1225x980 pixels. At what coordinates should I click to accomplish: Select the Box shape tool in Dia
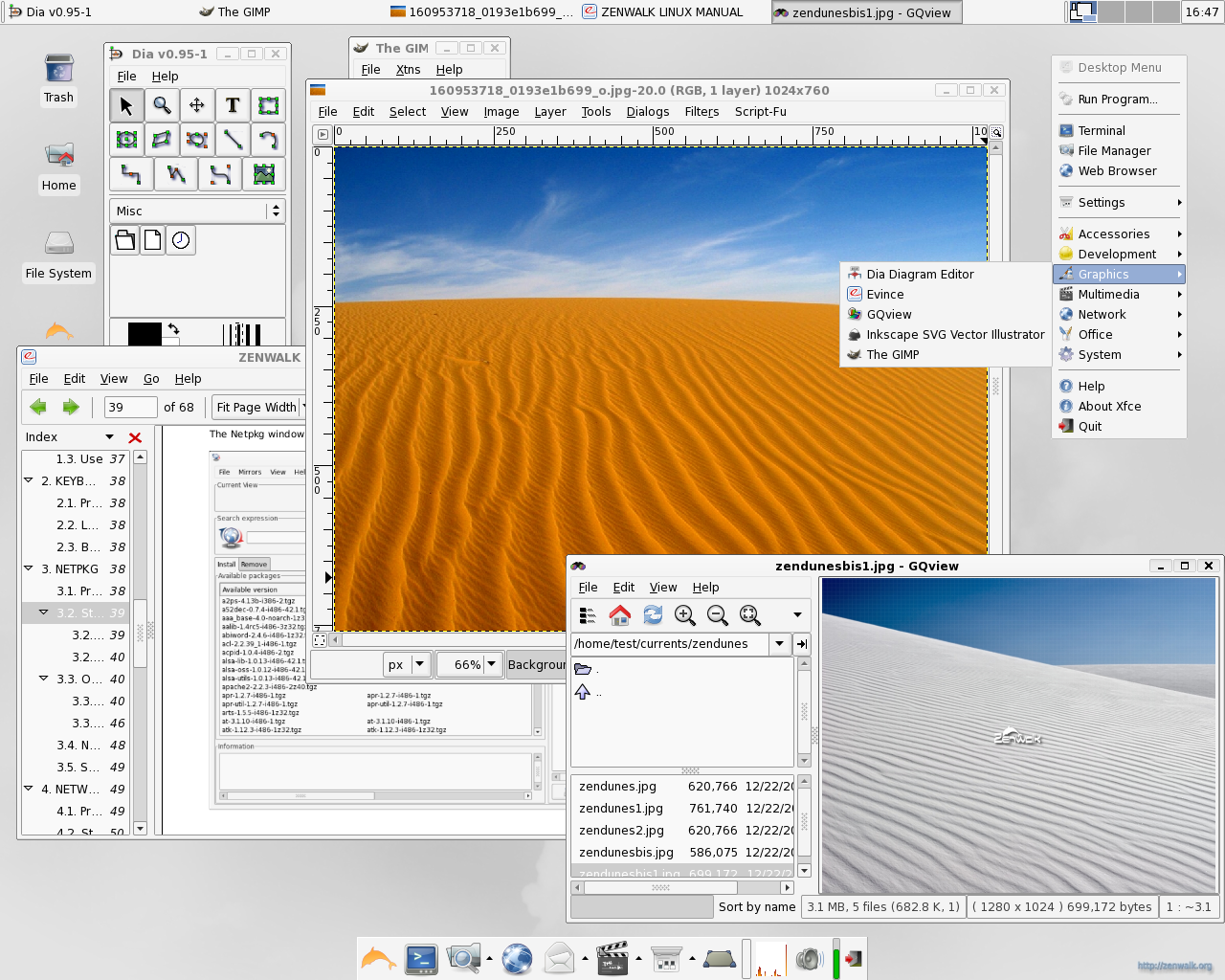267,105
